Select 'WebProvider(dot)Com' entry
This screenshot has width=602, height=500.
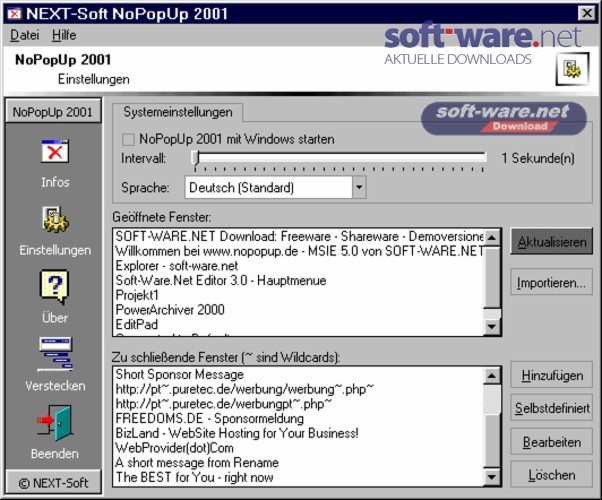(x=299, y=448)
